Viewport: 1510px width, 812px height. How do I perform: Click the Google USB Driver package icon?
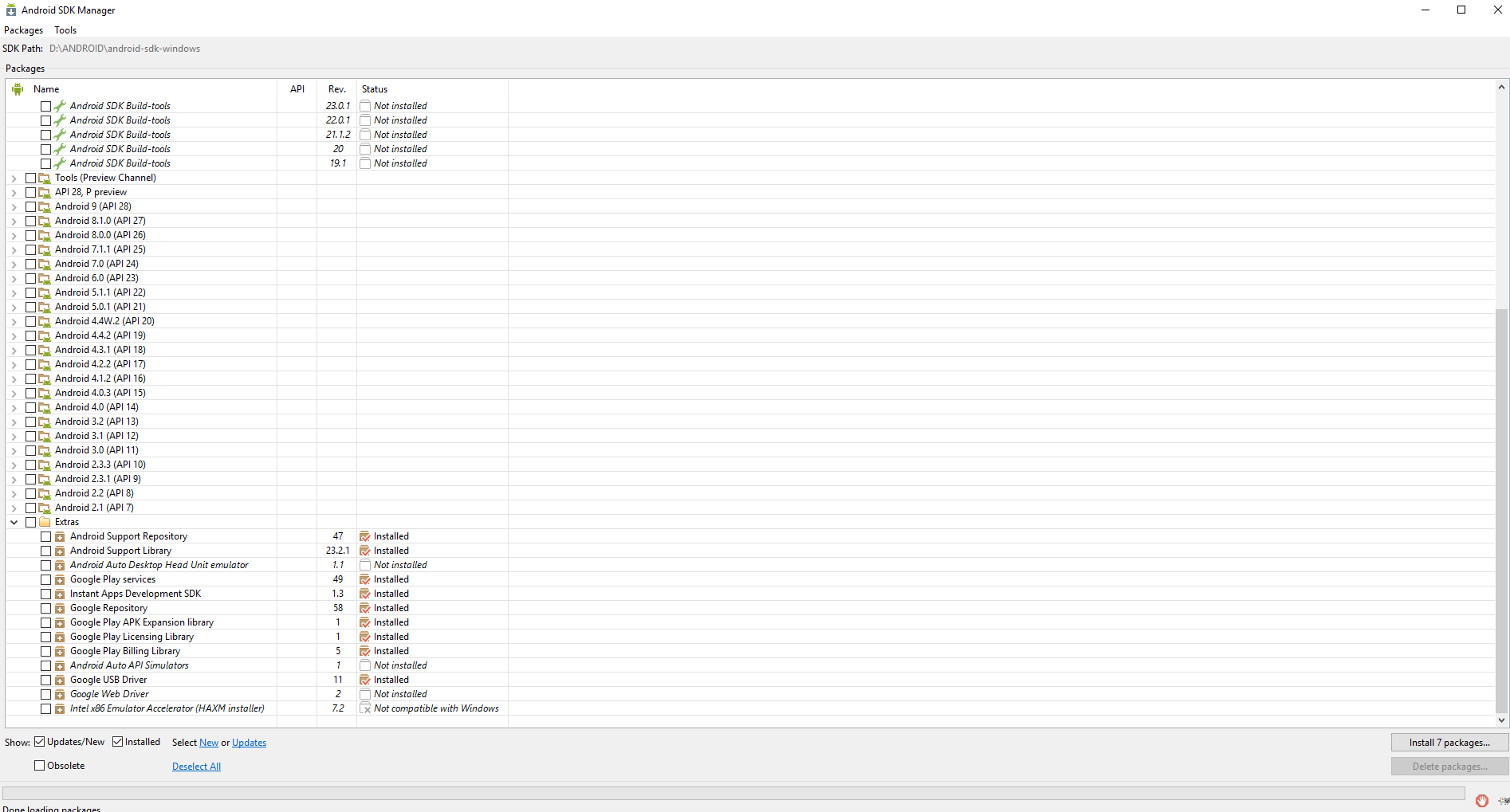tap(60, 680)
